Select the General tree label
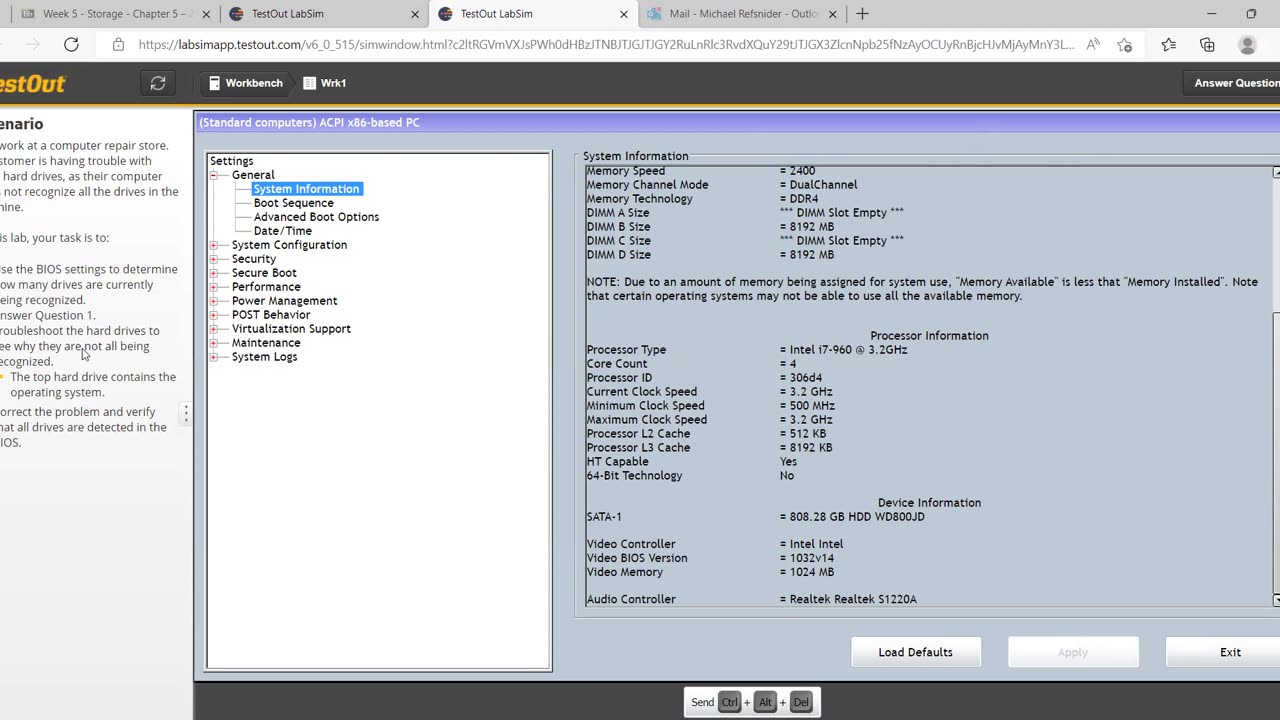1280x720 pixels. point(253,175)
